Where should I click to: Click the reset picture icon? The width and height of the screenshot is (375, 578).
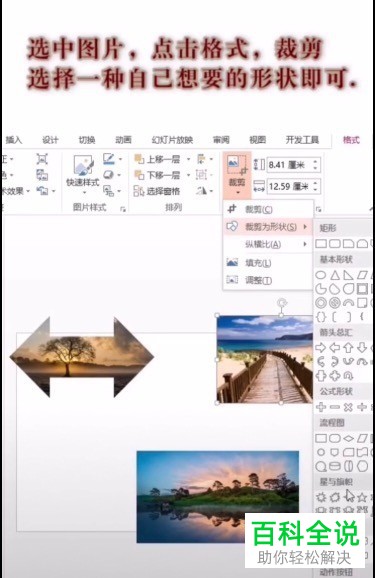coord(42,191)
